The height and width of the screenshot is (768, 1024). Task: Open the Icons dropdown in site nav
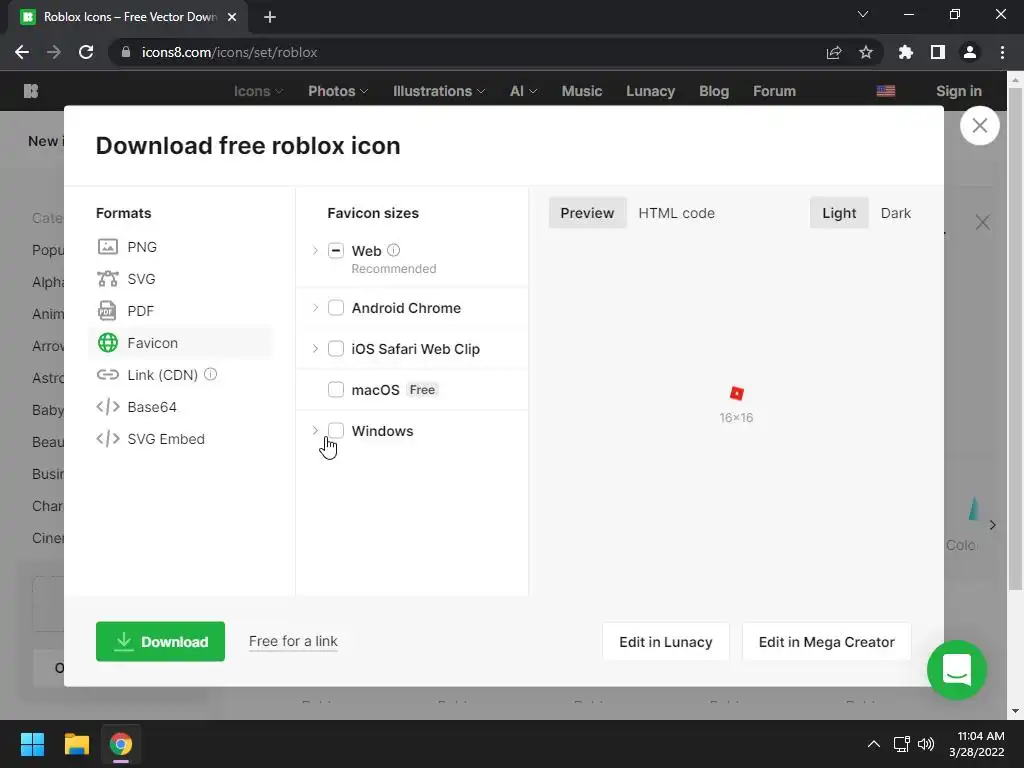coord(258,91)
